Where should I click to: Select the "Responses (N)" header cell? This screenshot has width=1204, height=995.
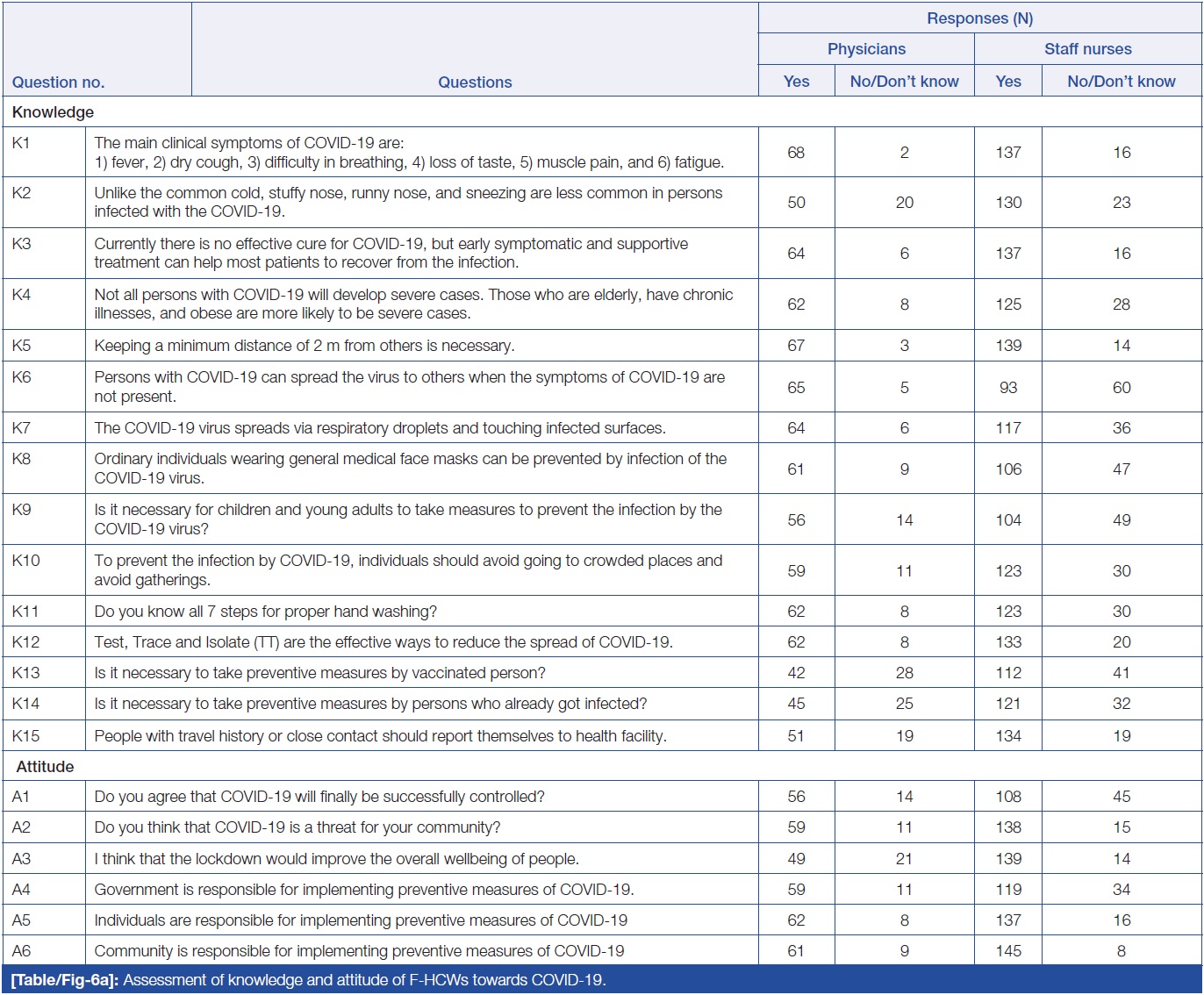(x=979, y=18)
